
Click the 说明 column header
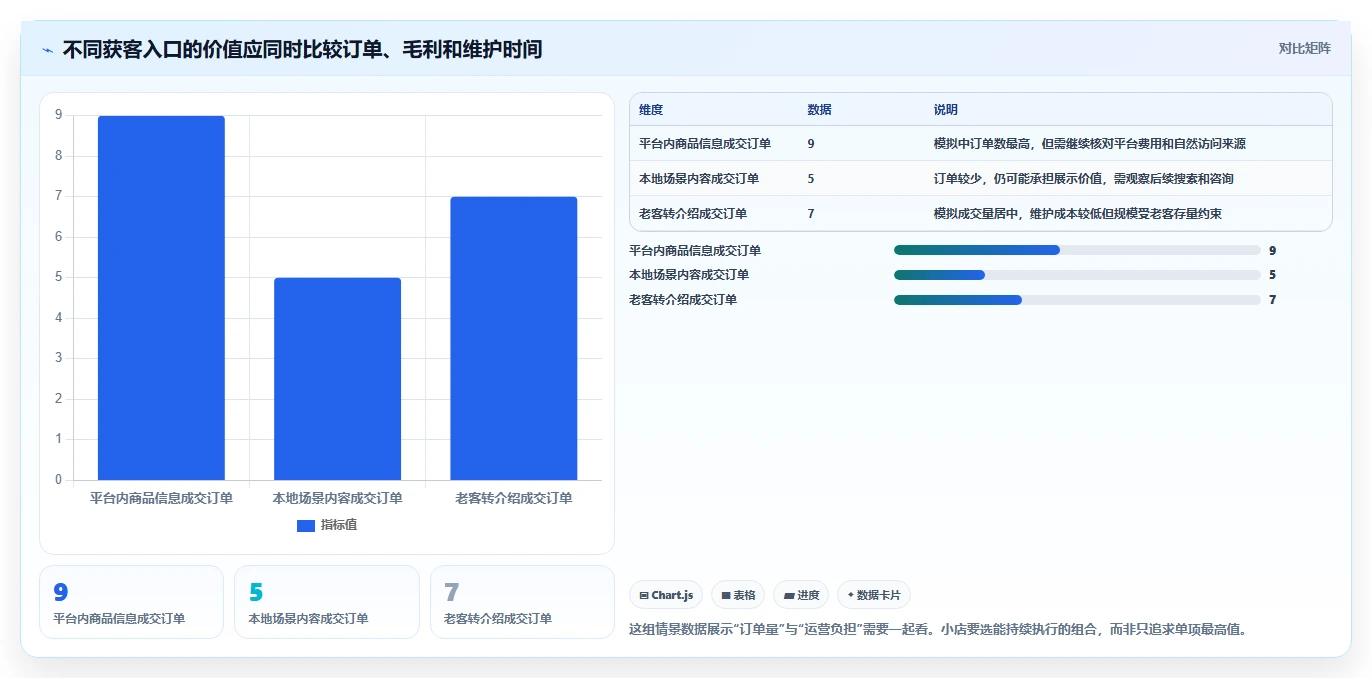(946, 109)
